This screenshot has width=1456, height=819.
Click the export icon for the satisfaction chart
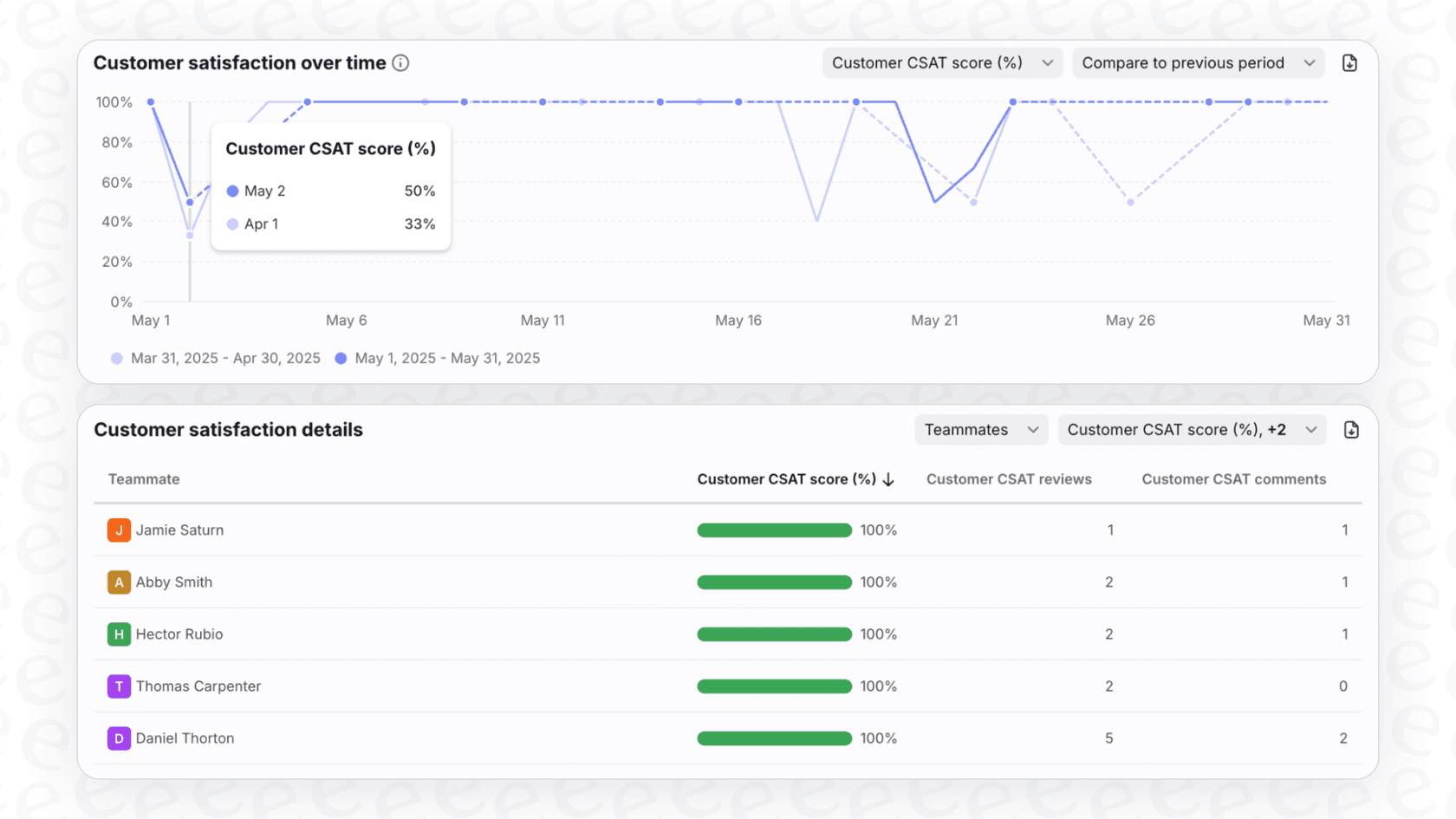[1349, 62]
